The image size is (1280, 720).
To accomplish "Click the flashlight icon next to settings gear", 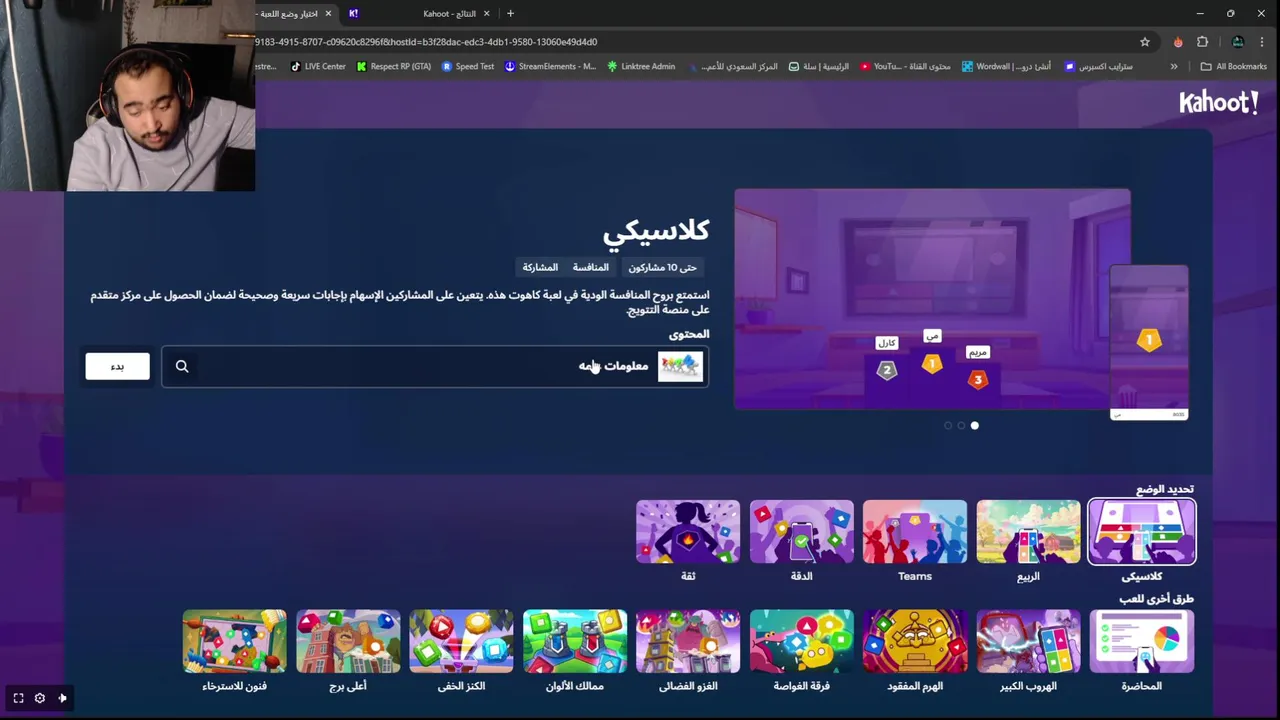I will 62,698.
